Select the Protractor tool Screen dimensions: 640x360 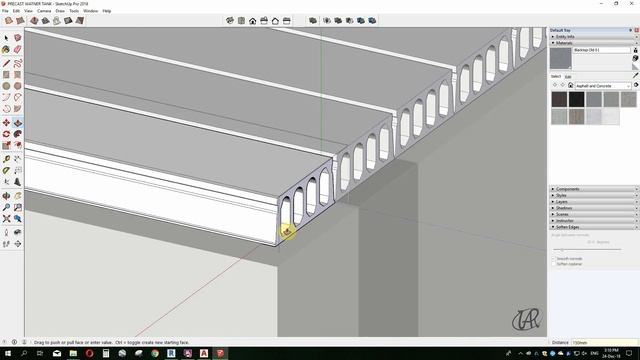point(6,170)
